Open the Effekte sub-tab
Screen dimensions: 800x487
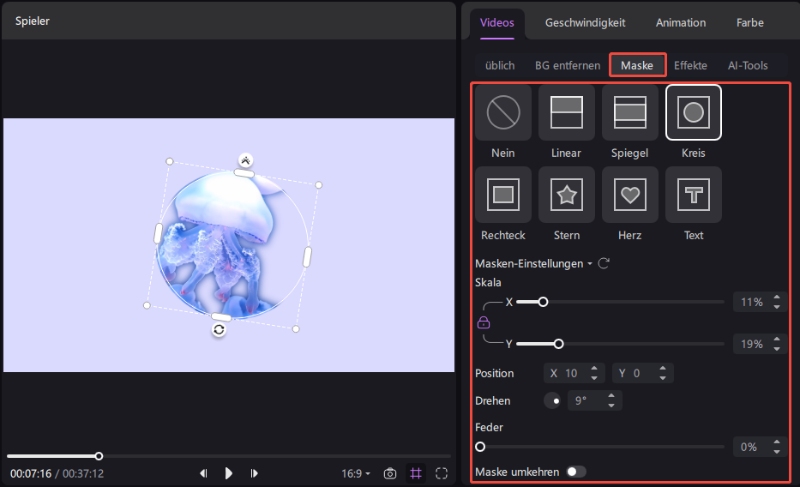690,65
